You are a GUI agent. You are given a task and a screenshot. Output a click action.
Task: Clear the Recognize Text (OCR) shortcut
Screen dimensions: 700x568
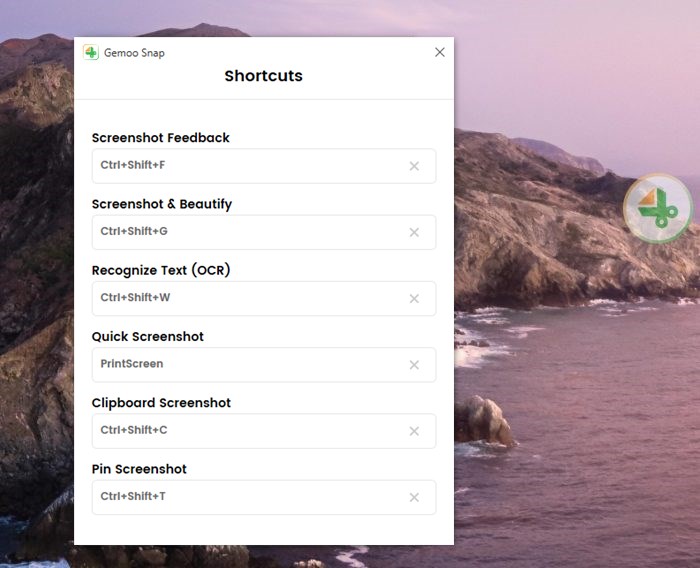[414, 298]
